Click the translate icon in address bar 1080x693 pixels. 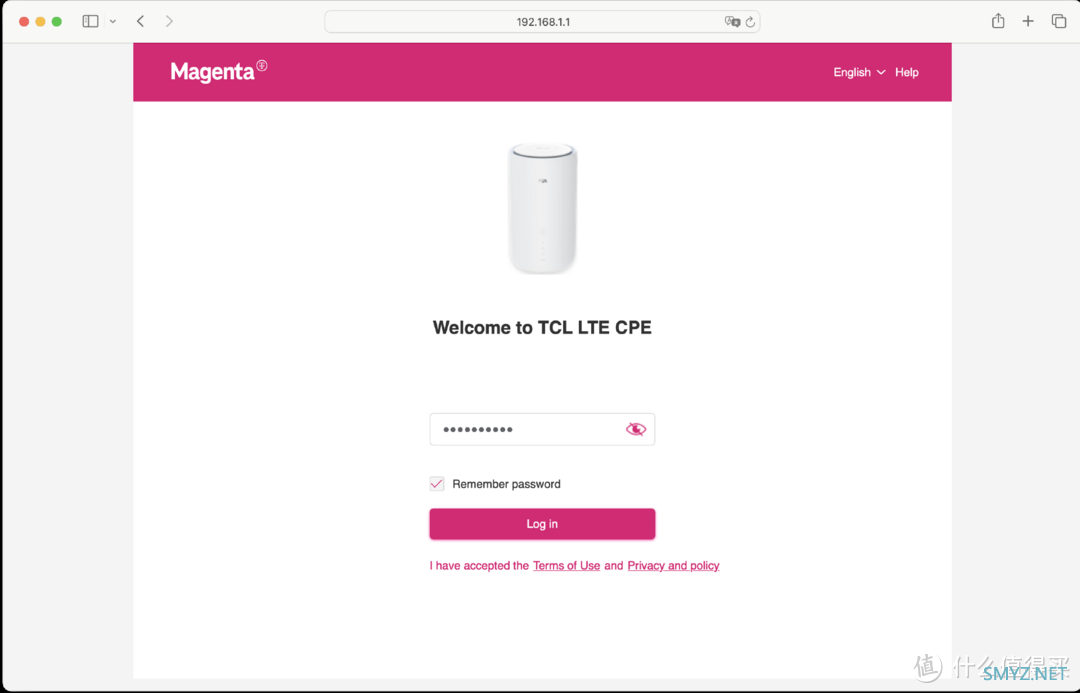coord(732,22)
